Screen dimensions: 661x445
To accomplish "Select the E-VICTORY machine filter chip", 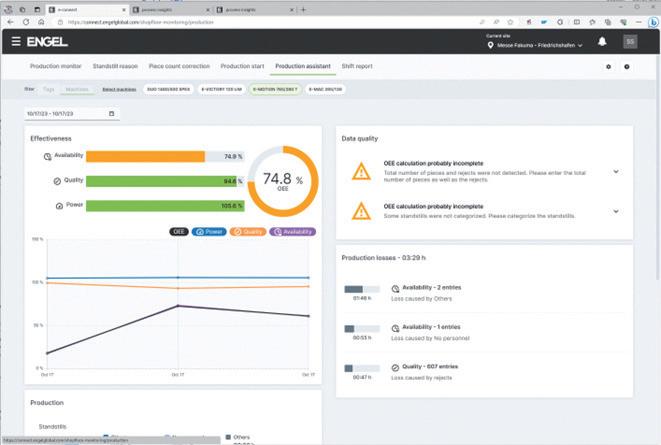I will click(x=222, y=89).
